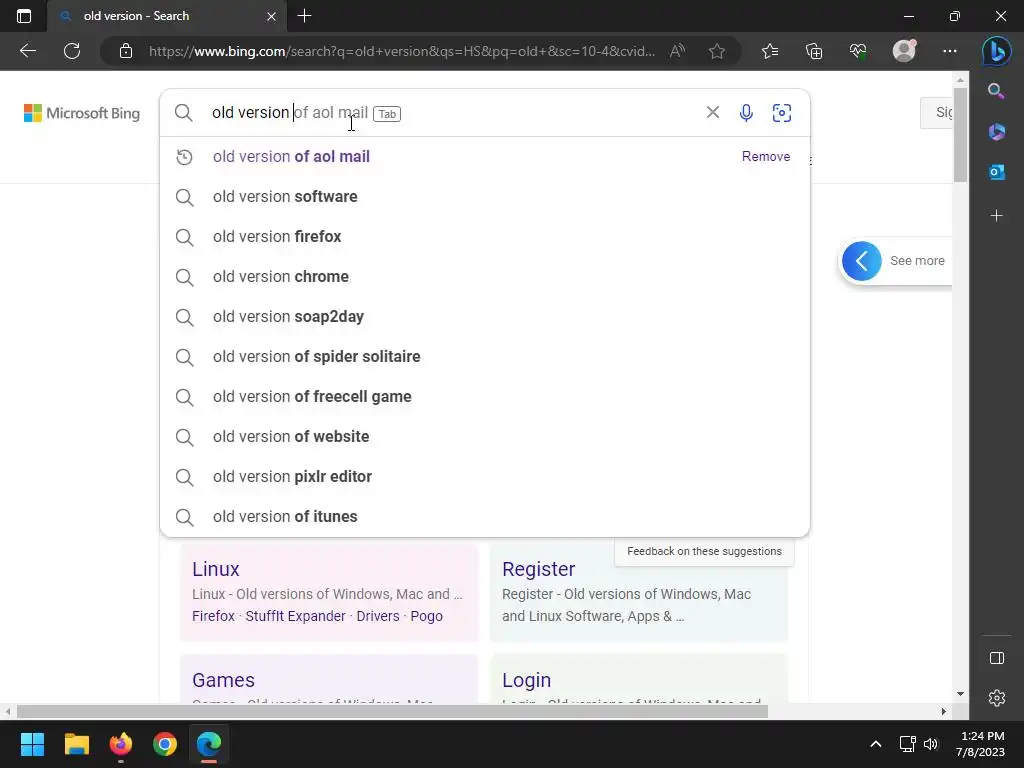Click the search magnifier in search box

[184, 113]
